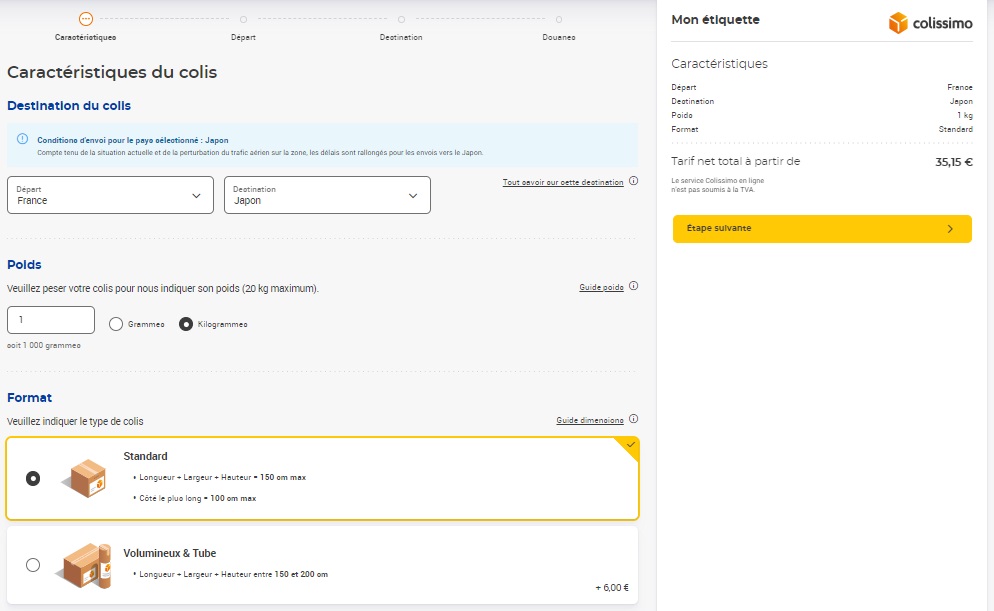Click the Étape suivante button
Image resolution: width=994 pixels, height=611 pixels.
click(x=822, y=229)
